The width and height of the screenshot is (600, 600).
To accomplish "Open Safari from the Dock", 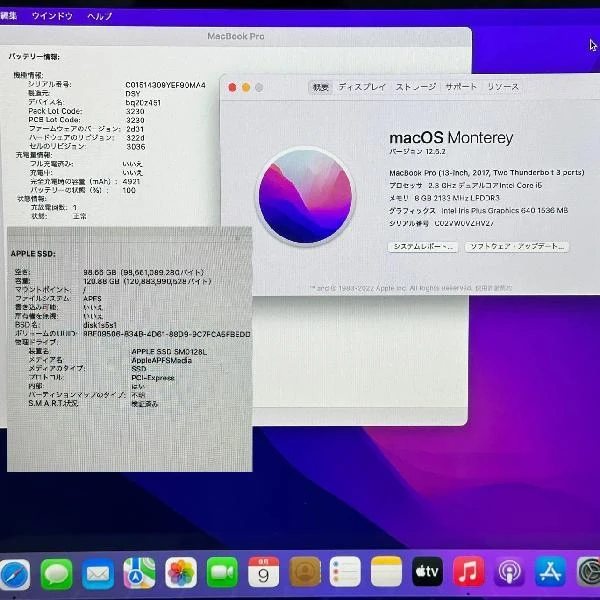I will [x=15, y=574].
